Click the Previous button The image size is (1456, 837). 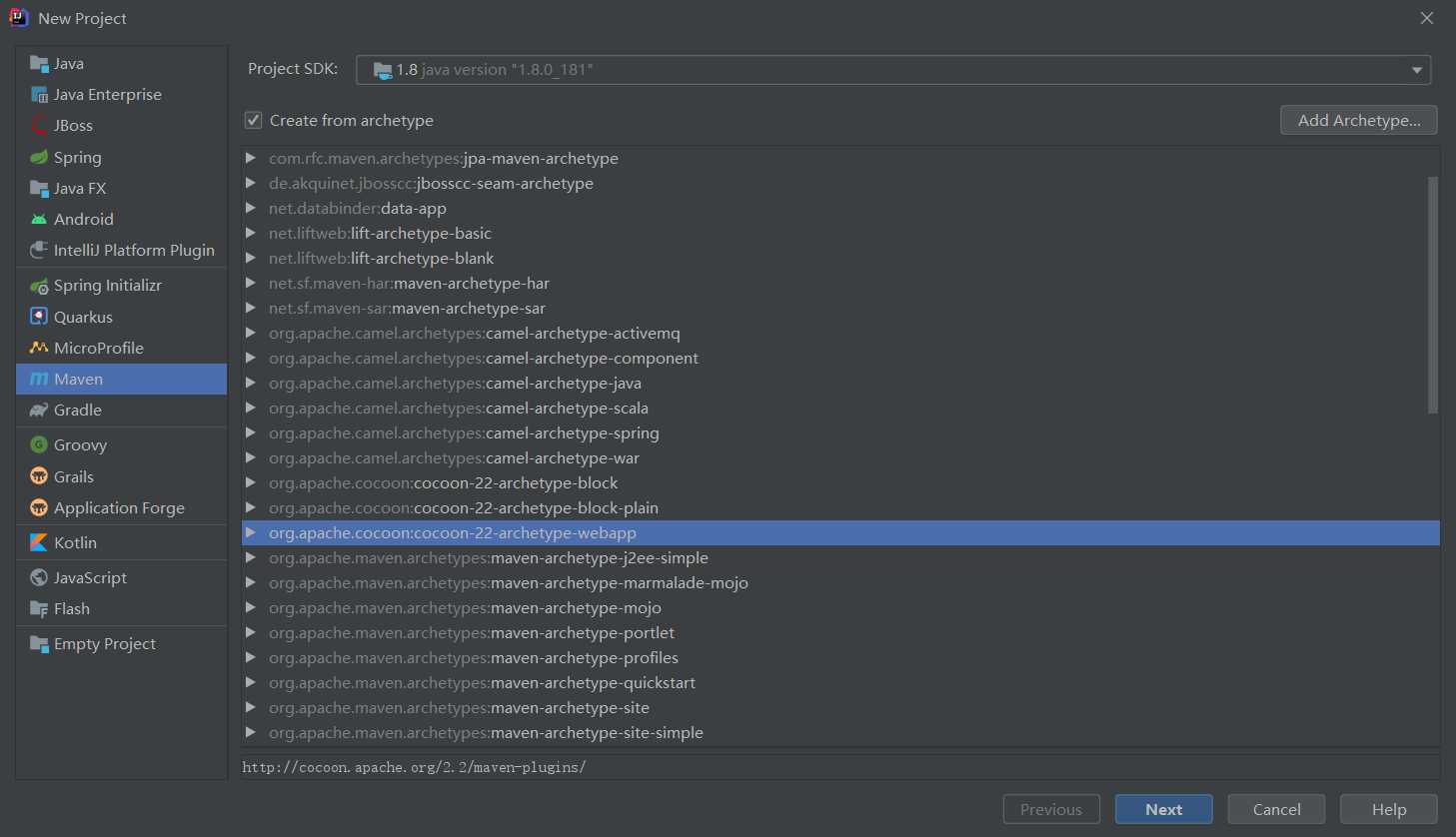1051,809
